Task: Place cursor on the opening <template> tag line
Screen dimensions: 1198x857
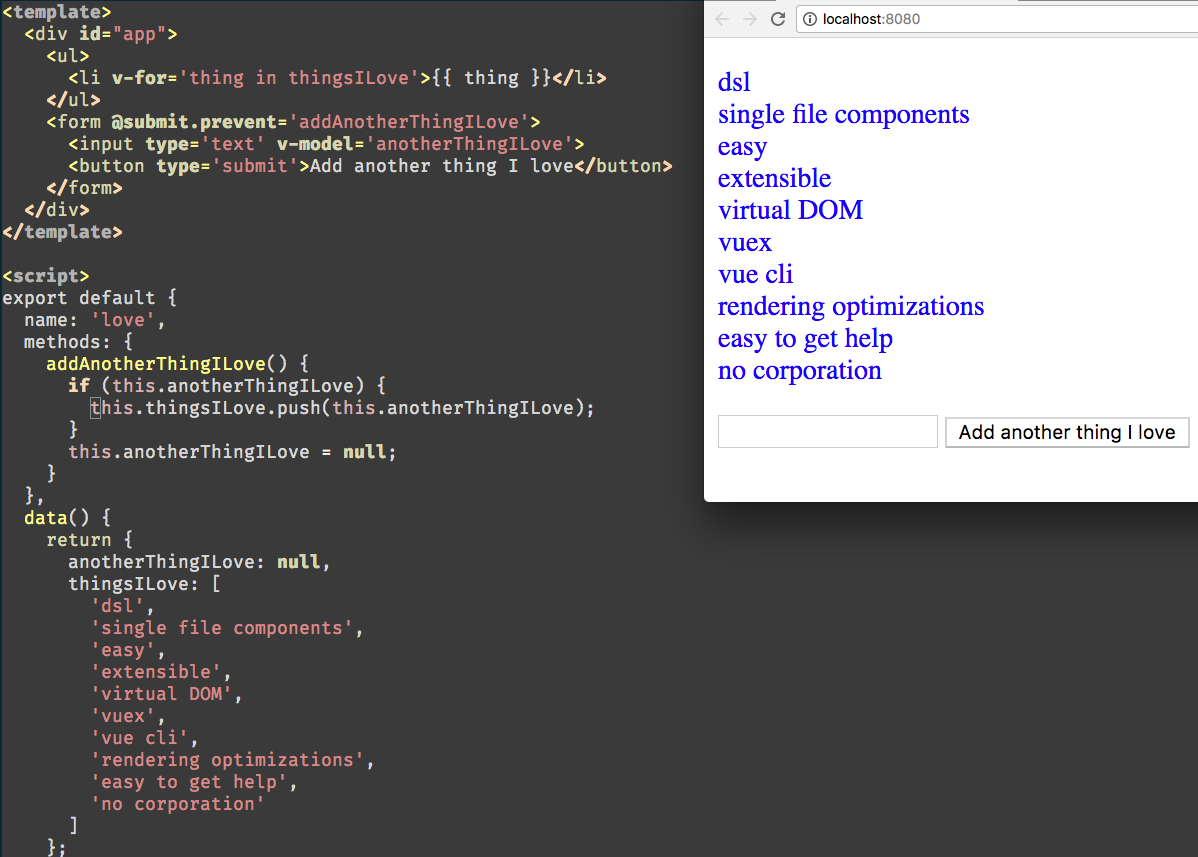Action: point(57,12)
